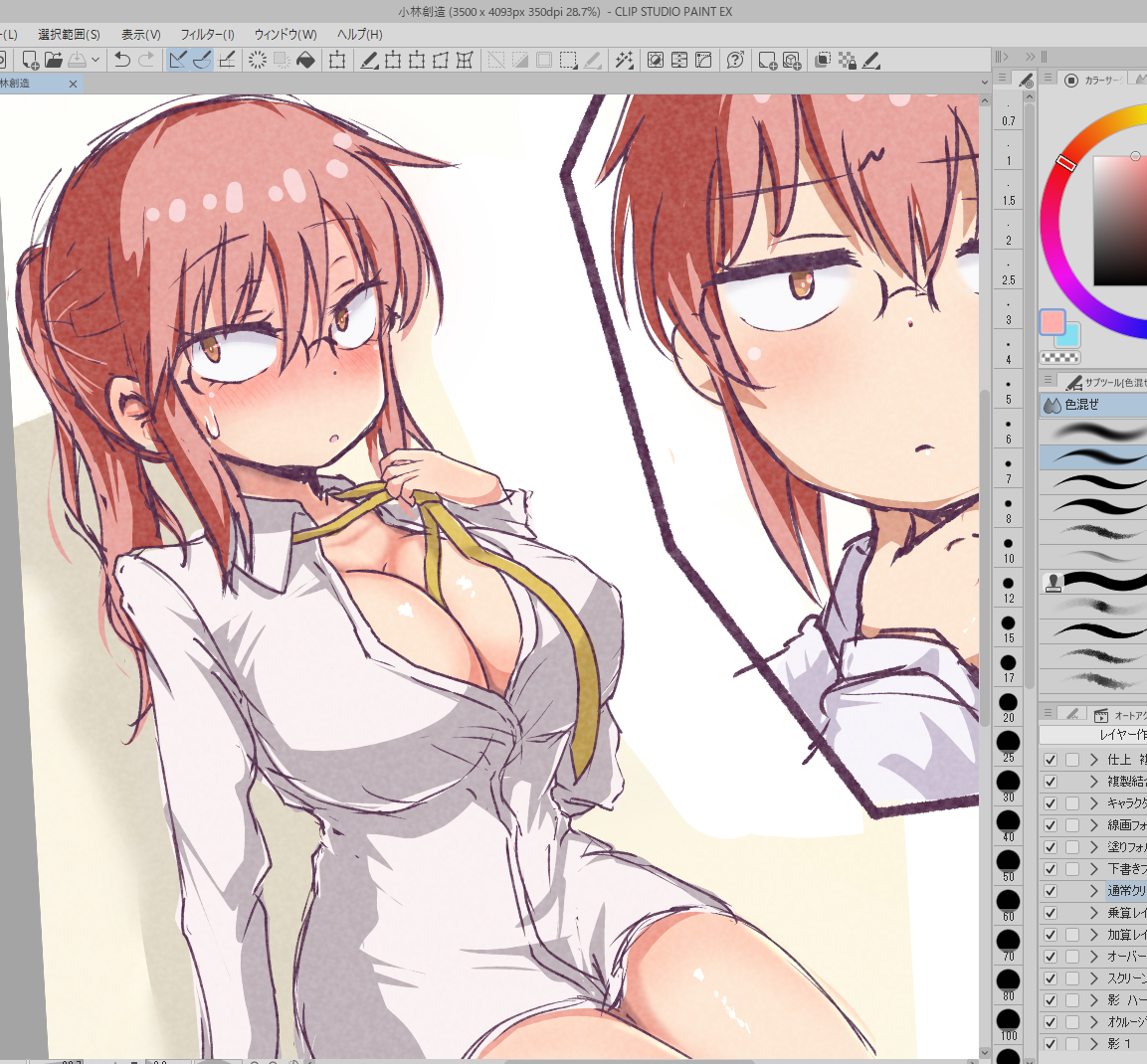Click the help question-mark bubble icon
Image resolution: width=1147 pixels, height=1064 pixels.
(735, 60)
